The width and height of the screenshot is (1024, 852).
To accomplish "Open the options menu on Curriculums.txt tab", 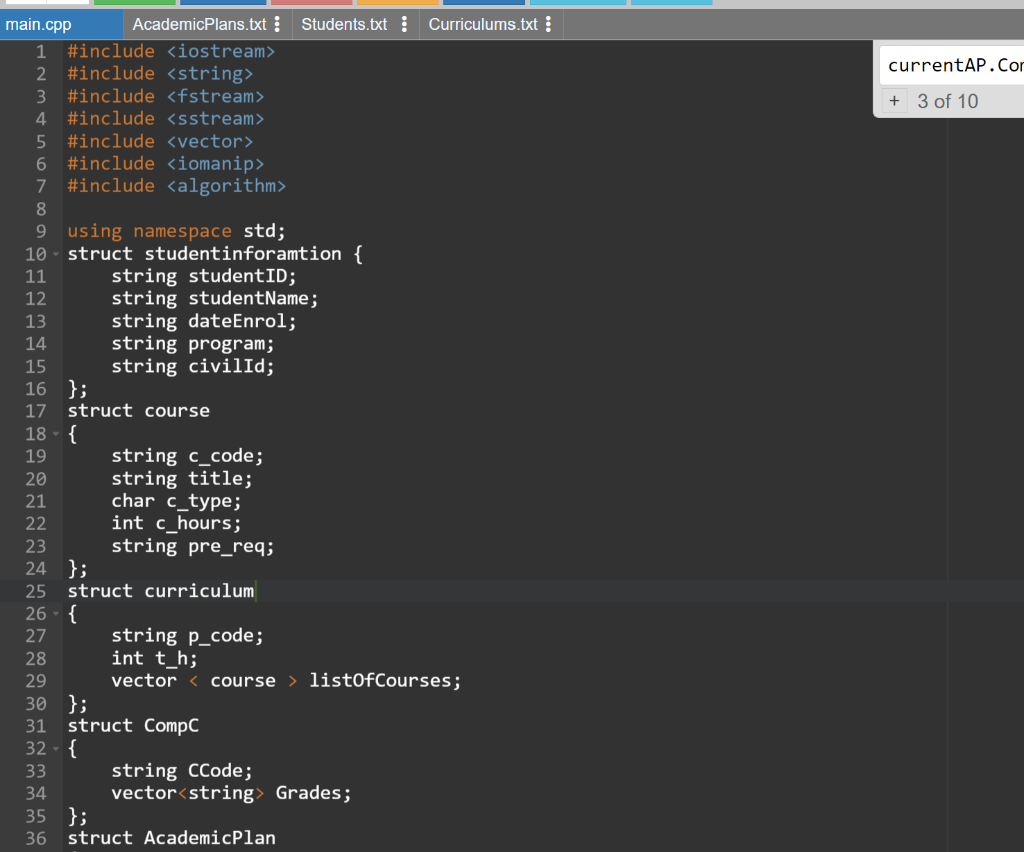I will tap(547, 22).
